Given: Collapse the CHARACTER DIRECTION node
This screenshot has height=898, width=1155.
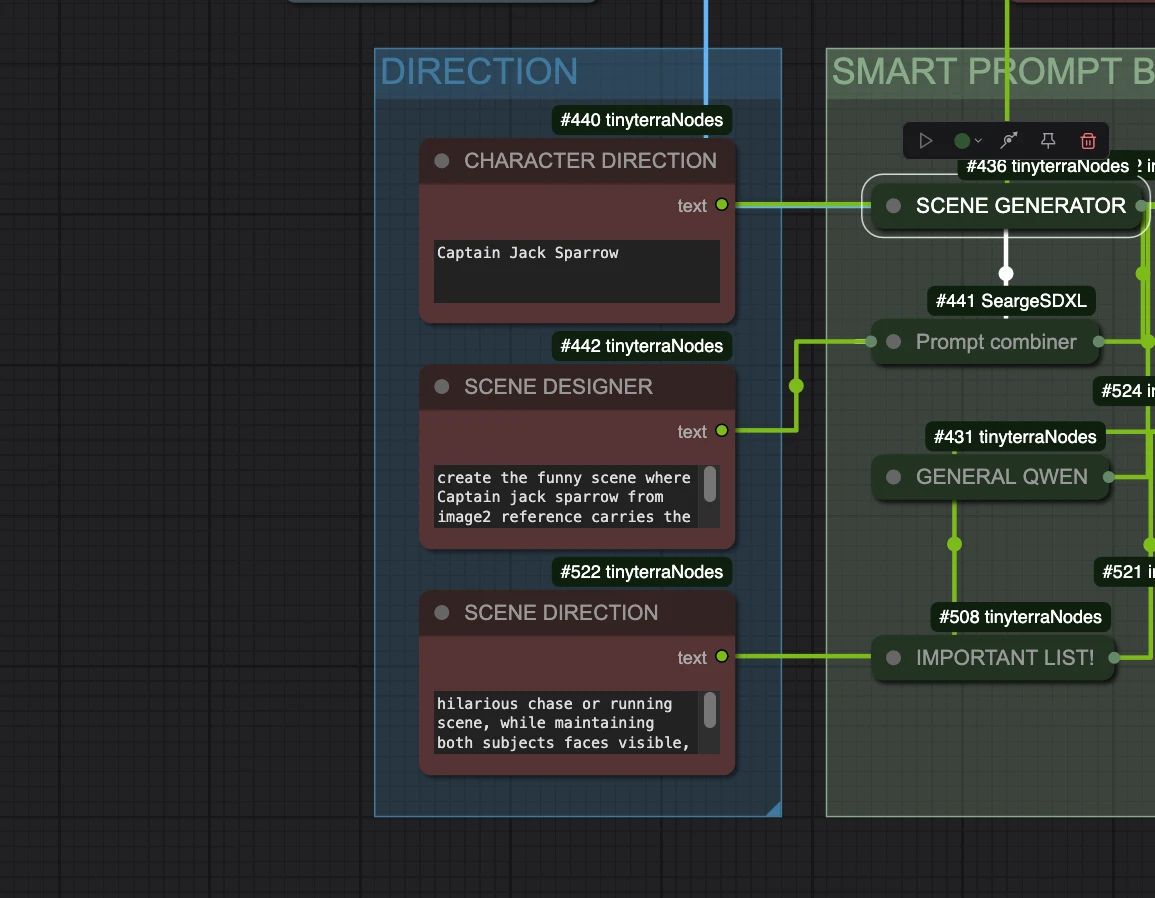Looking at the screenshot, I should click(x=441, y=161).
